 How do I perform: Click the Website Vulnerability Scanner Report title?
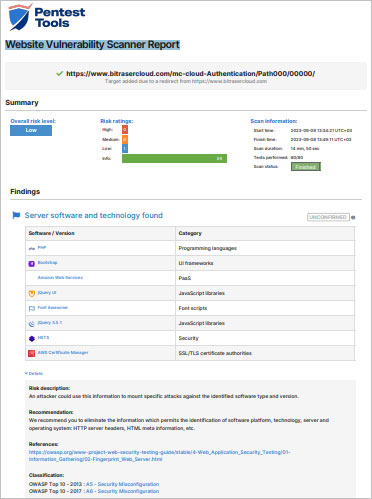click(x=93, y=44)
